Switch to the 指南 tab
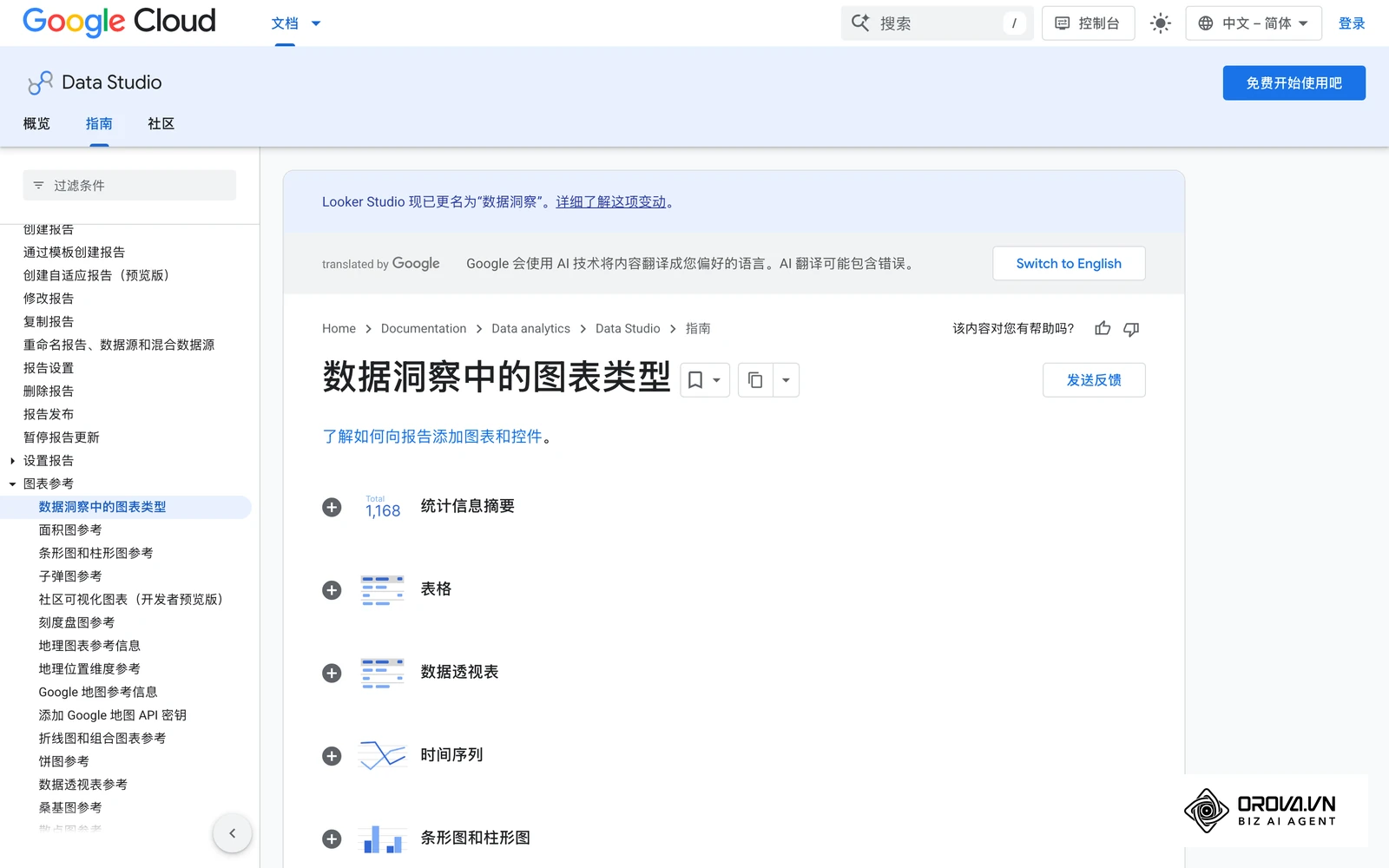The width and height of the screenshot is (1389, 868). pos(99,124)
